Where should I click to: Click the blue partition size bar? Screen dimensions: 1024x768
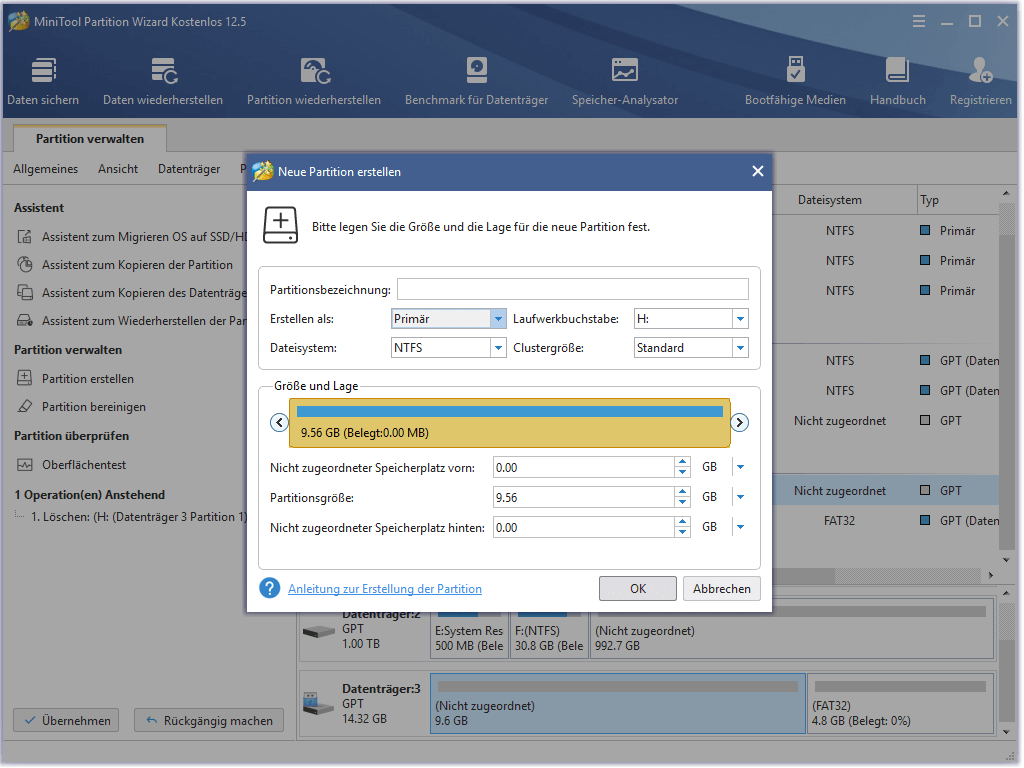tap(509, 411)
